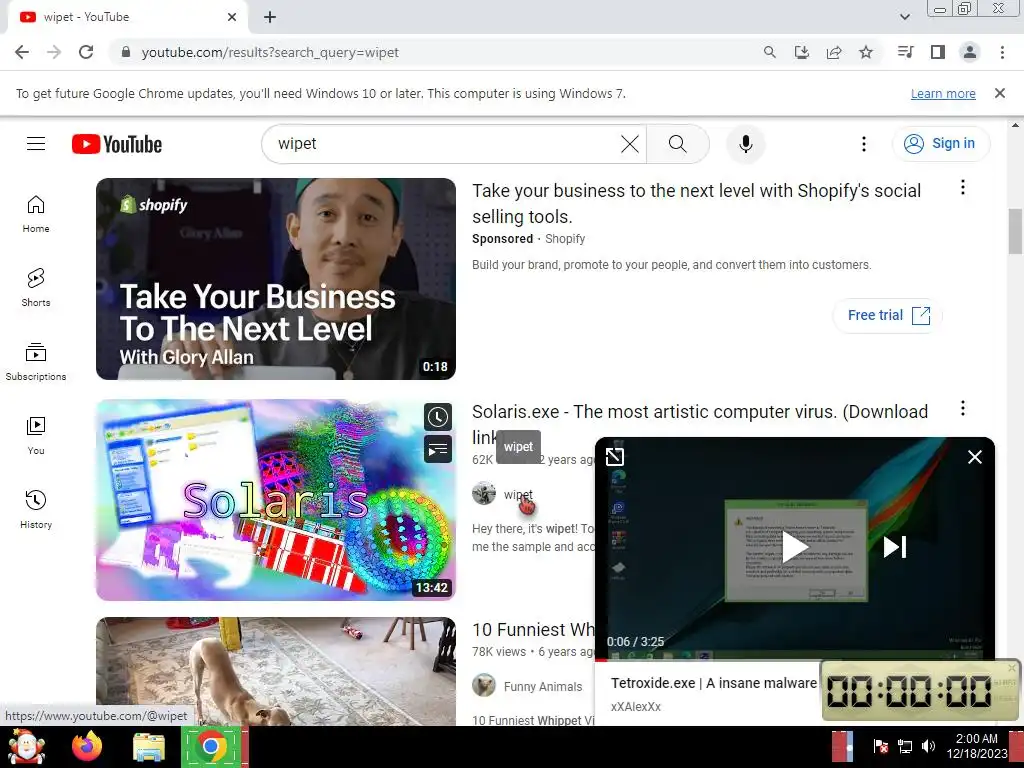The image size is (1024, 768).
Task: Open the Shopify ad thumbnail
Action: pos(276,279)
